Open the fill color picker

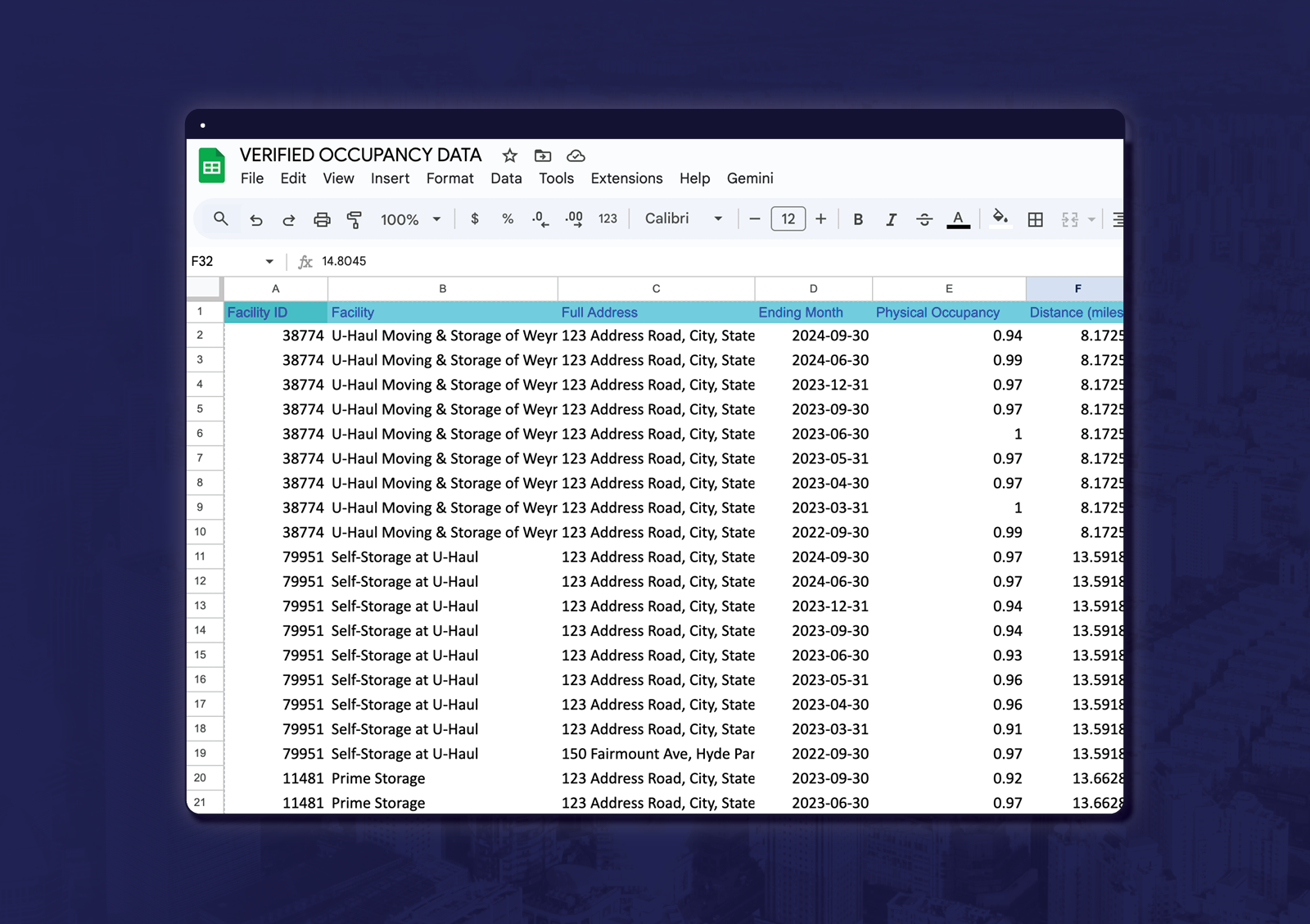[1000, 219]
